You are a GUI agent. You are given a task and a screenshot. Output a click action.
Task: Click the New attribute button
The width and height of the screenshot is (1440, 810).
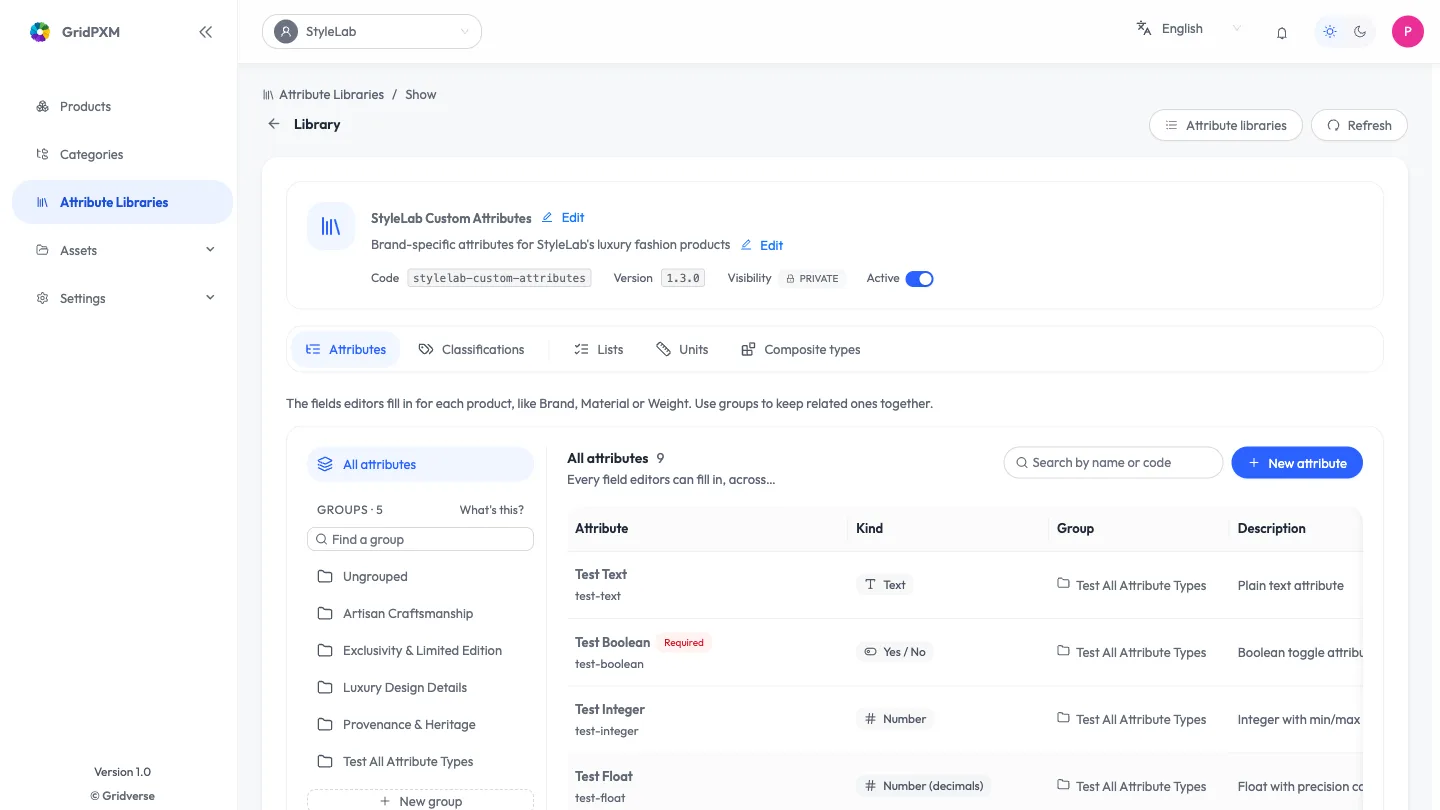pos(1297,463)
